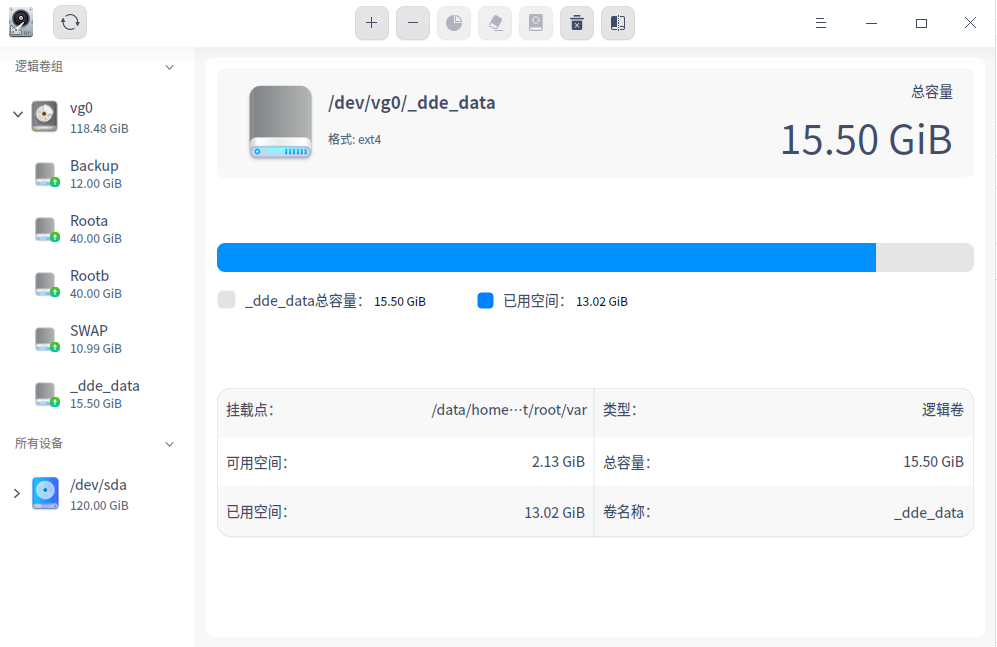Click the 卷名称 label
The image size is (997, 647).
point(627,512)
